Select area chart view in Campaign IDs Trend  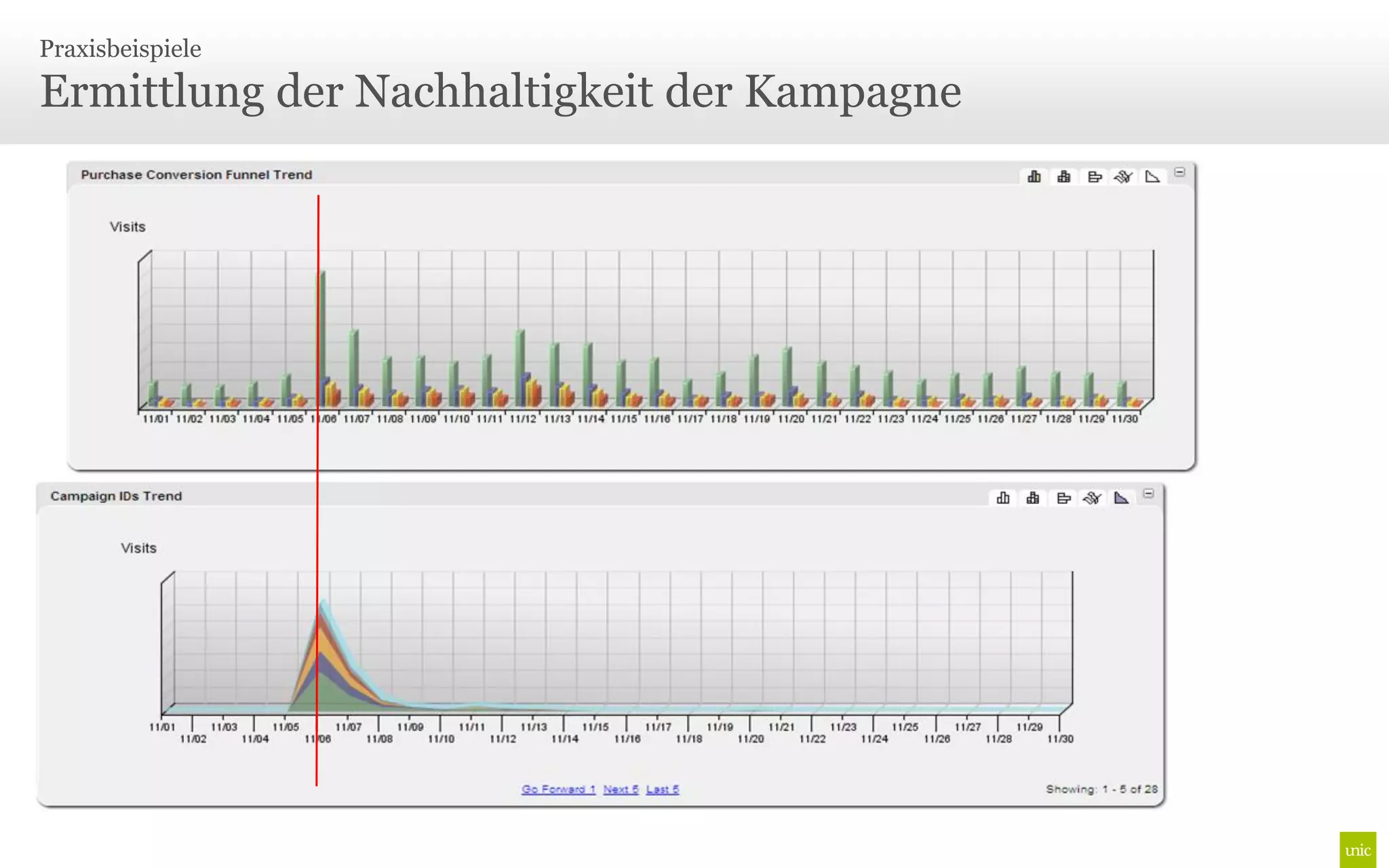1121,498
